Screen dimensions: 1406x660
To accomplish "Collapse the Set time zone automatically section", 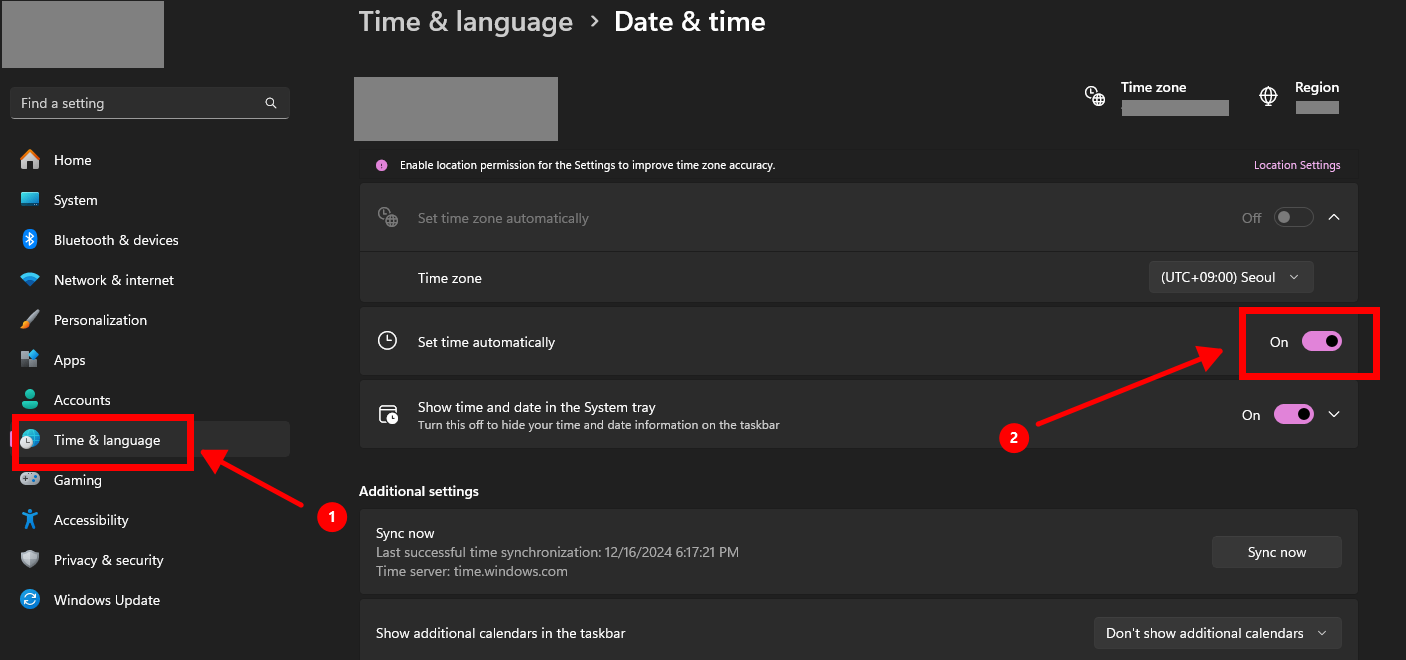I will (1334, 218).
